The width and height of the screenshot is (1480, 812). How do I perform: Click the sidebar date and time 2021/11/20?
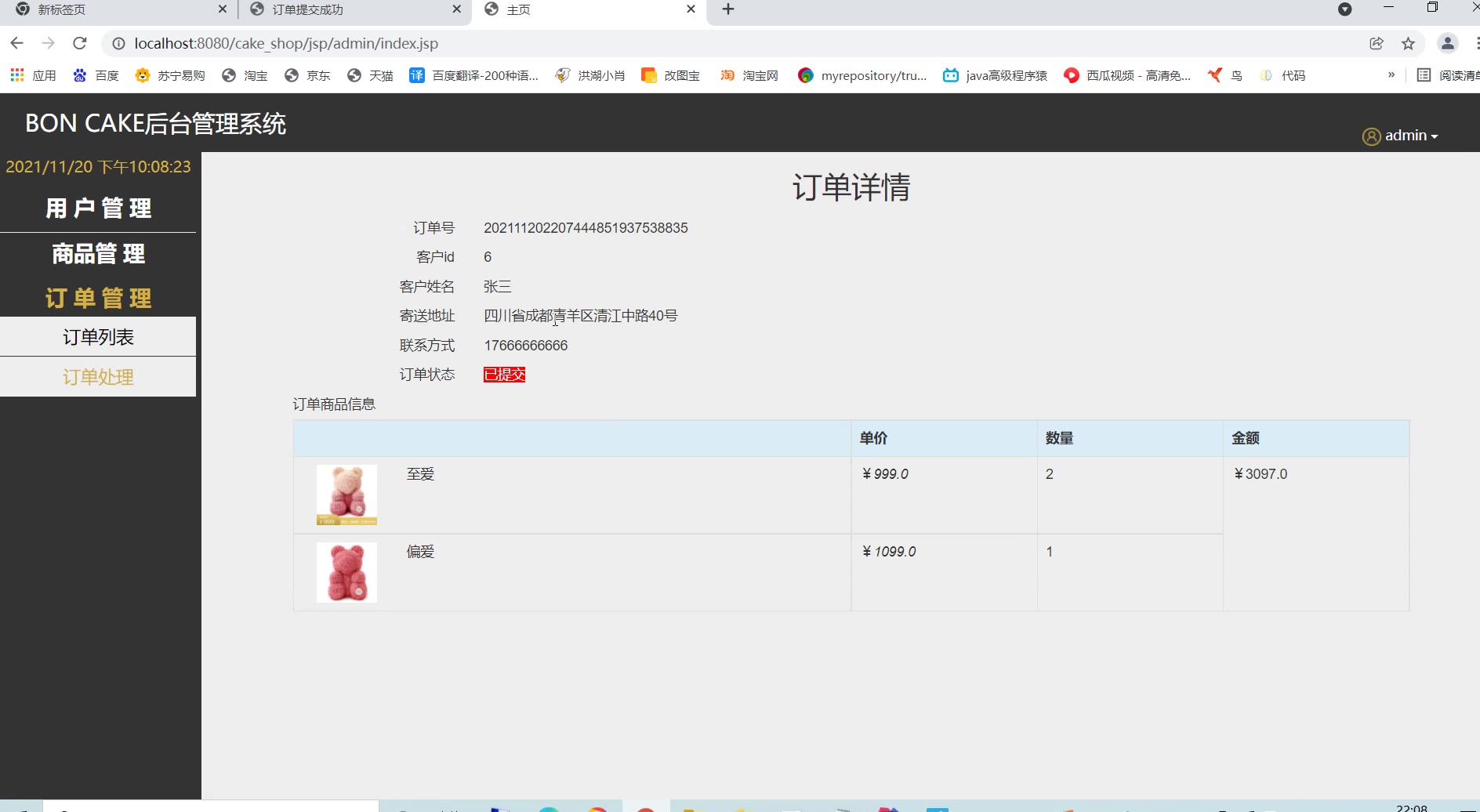point(98,167)
